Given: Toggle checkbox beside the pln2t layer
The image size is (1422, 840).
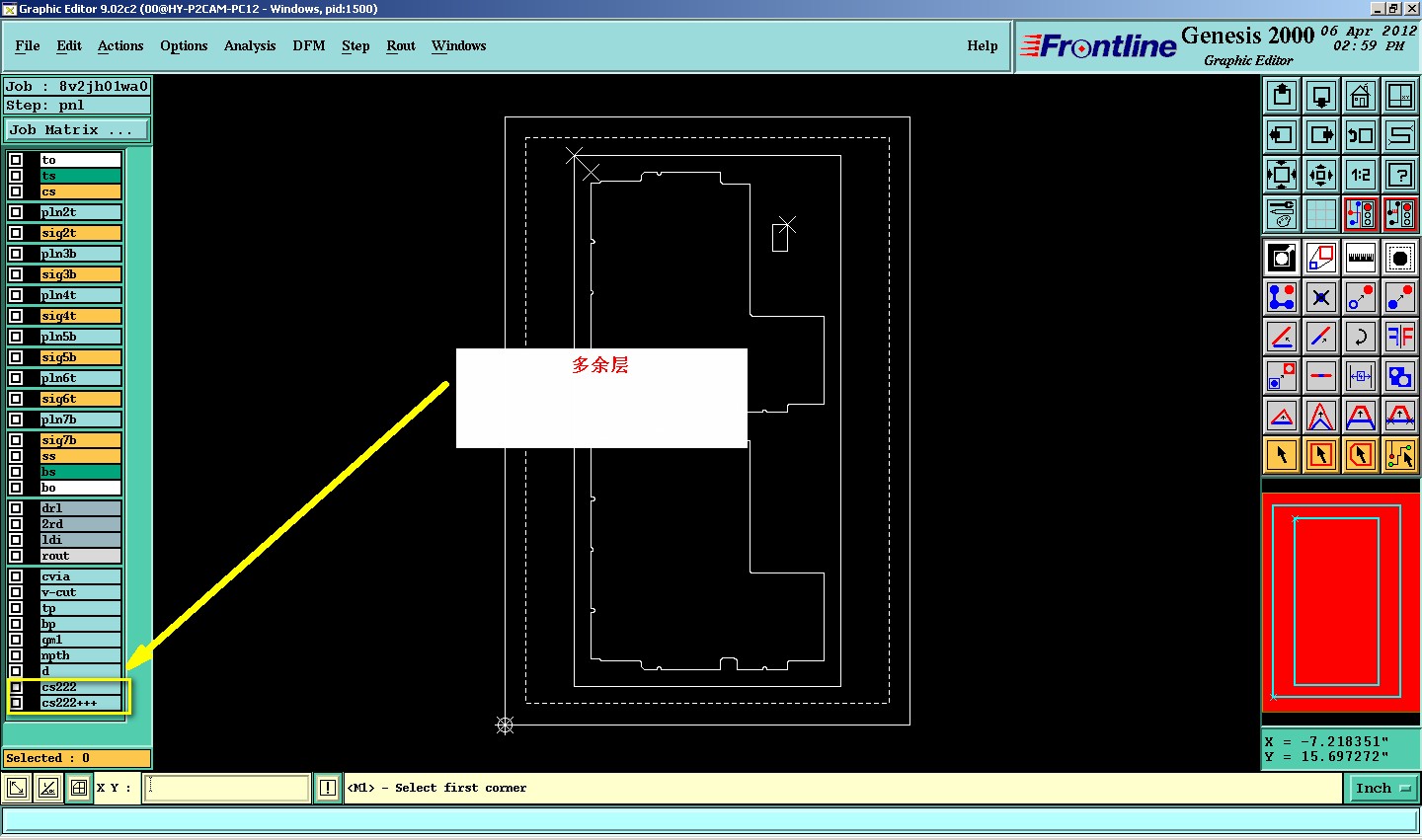Looking at the screenshot, I should [x=16, y=212].
